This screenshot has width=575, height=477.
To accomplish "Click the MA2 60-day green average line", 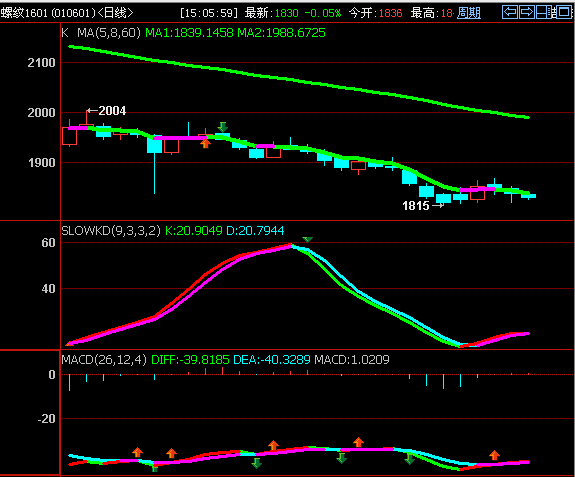I will 299,81.
